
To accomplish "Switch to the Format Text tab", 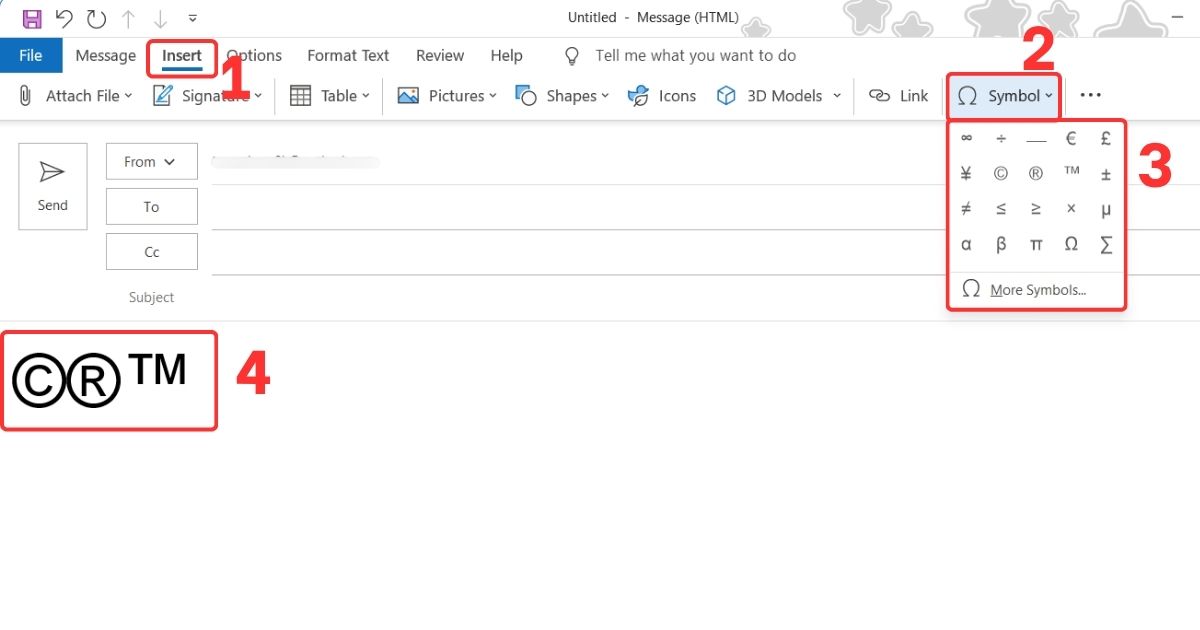I will (x=347, y=55).
